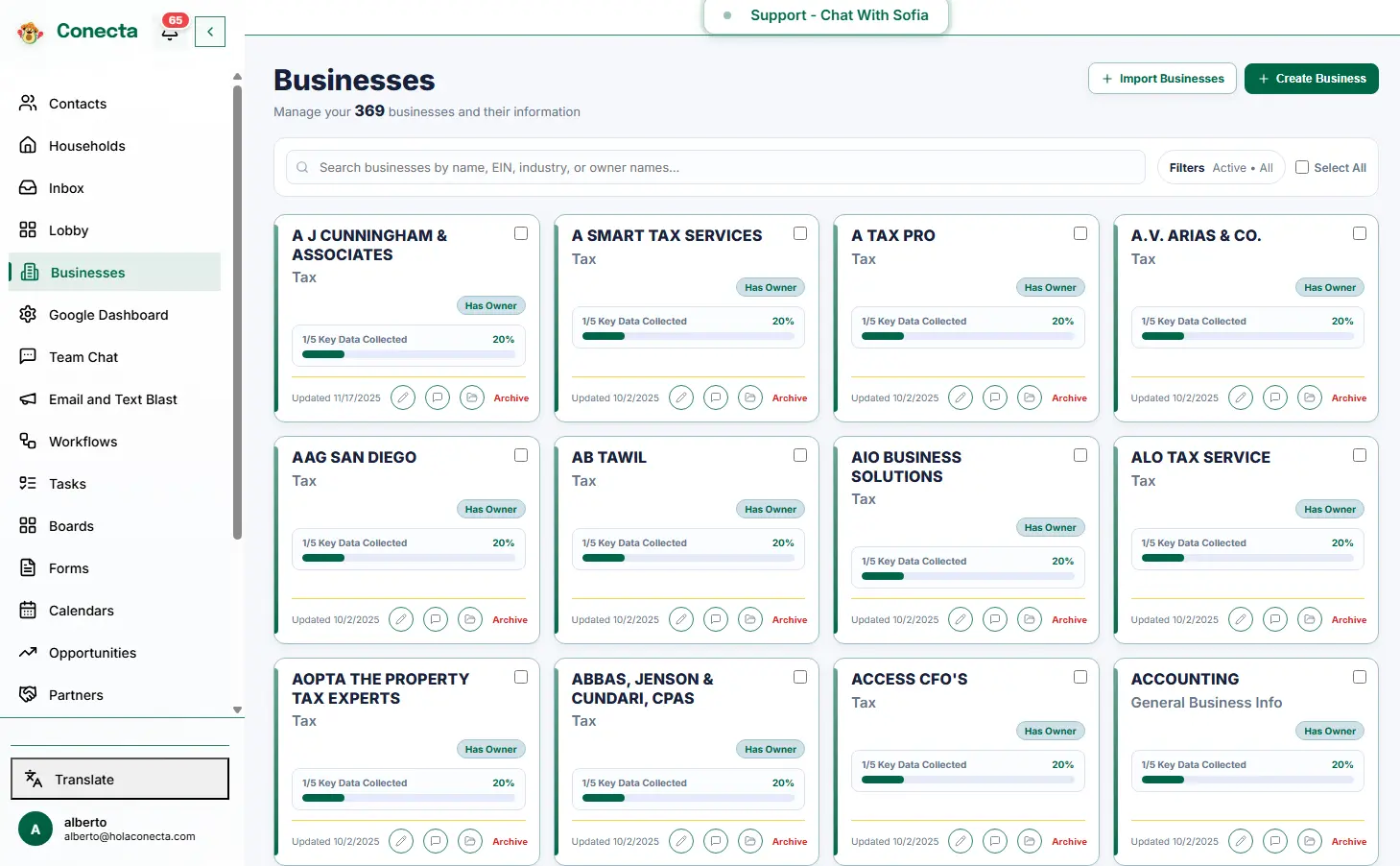Open comment icon on A SMART TAX SERVICES card

pos(716,397)
